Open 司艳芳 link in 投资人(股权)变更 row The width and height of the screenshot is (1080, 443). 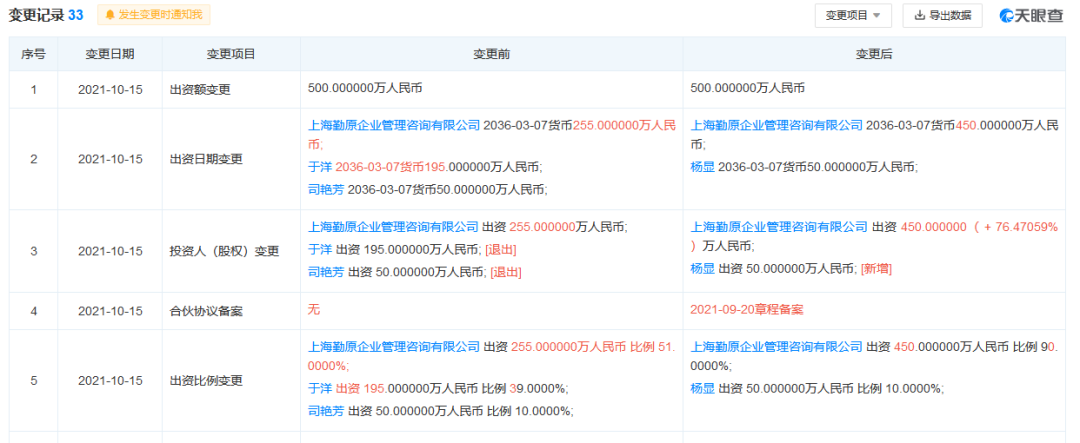[x=326, y=271]
